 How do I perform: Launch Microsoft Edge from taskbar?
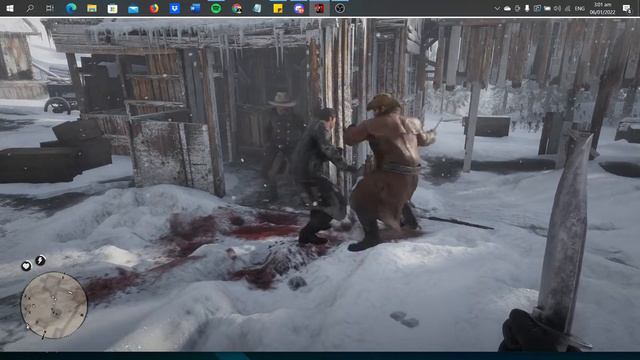[71, 8]
